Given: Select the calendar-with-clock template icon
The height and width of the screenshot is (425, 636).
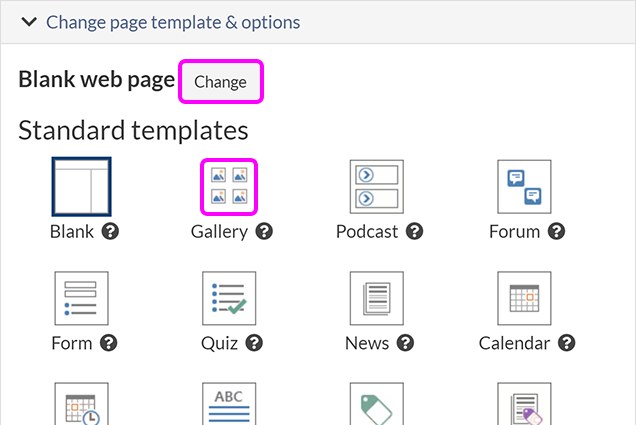Looking at the screenshot, I should (81, 405).
